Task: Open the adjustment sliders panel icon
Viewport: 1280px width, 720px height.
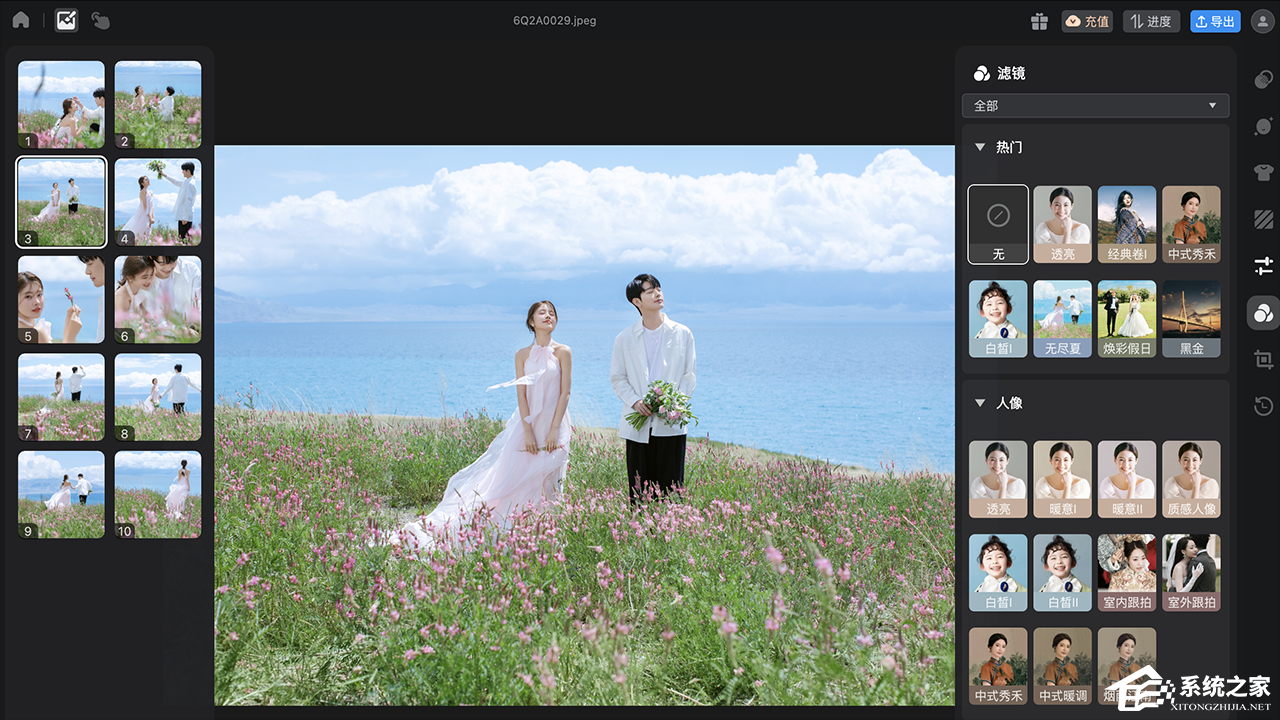Action: click(1263, 266)
